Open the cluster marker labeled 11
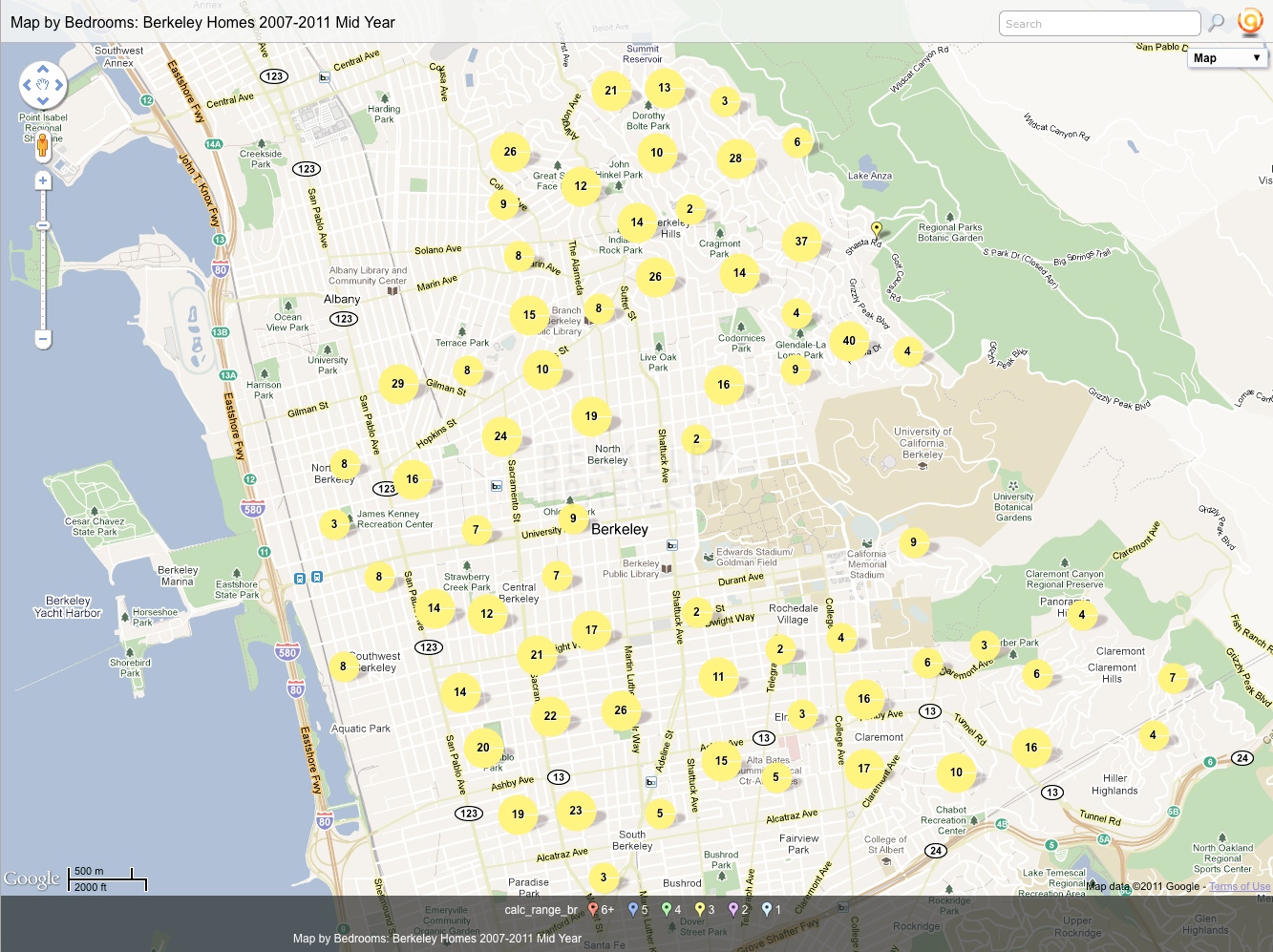The width and height of the screenshot is (1273, 952). click(x=718, y=677)
